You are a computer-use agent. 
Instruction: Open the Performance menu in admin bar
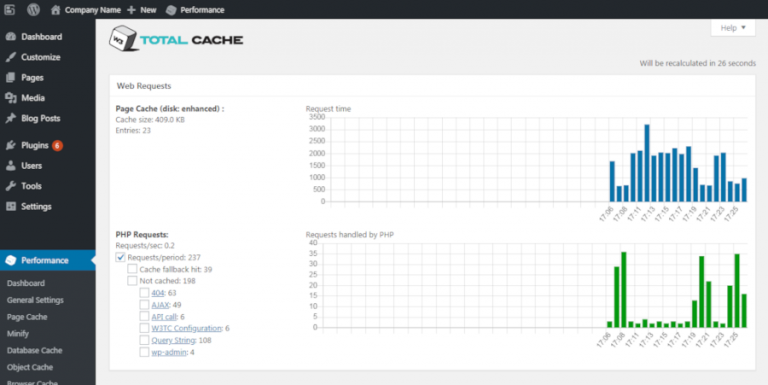[x=195, y=10]
